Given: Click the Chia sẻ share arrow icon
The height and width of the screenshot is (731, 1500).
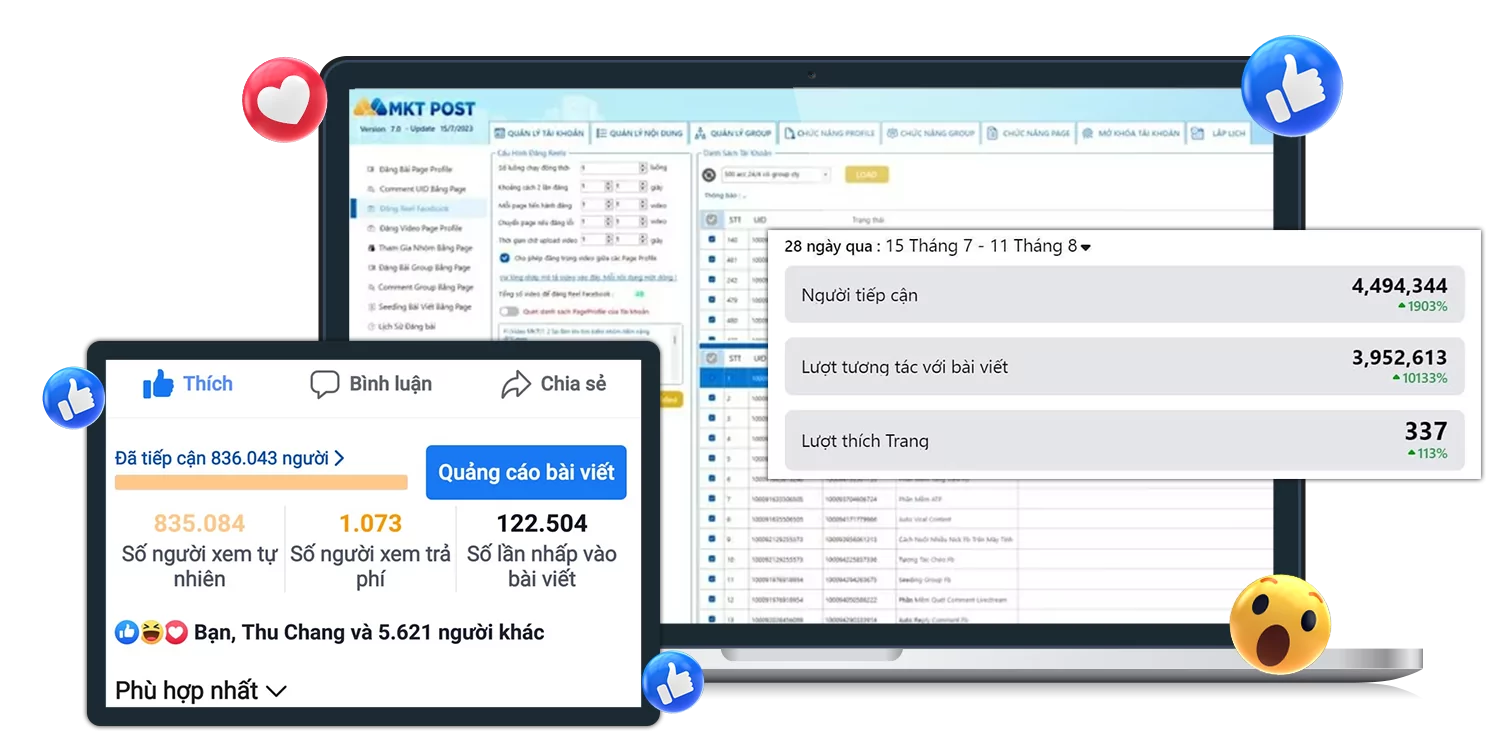Looking at the screenshot, I should [x=516, y=385].
